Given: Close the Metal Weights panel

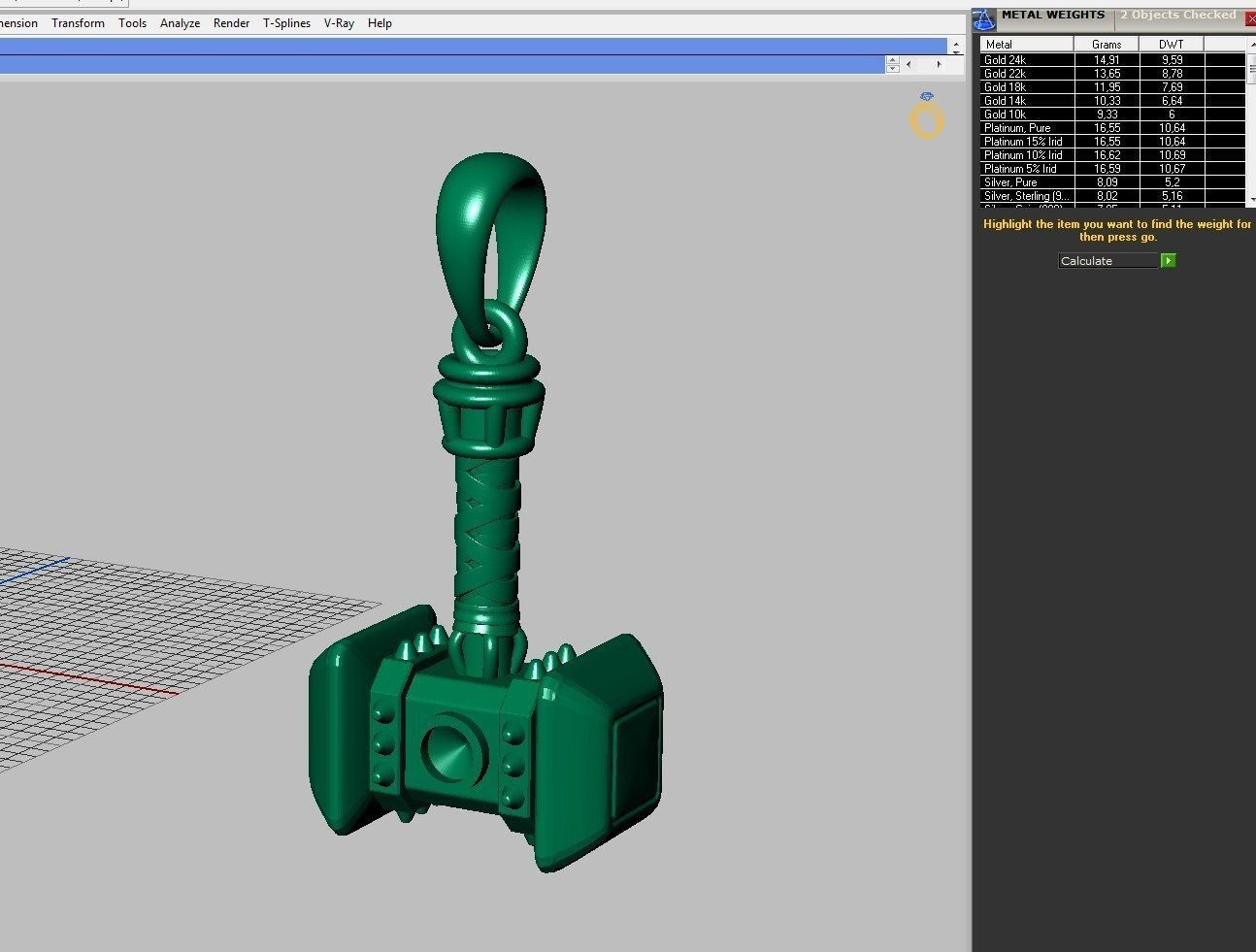Looking at the screenshot, I should point(1250,18).
